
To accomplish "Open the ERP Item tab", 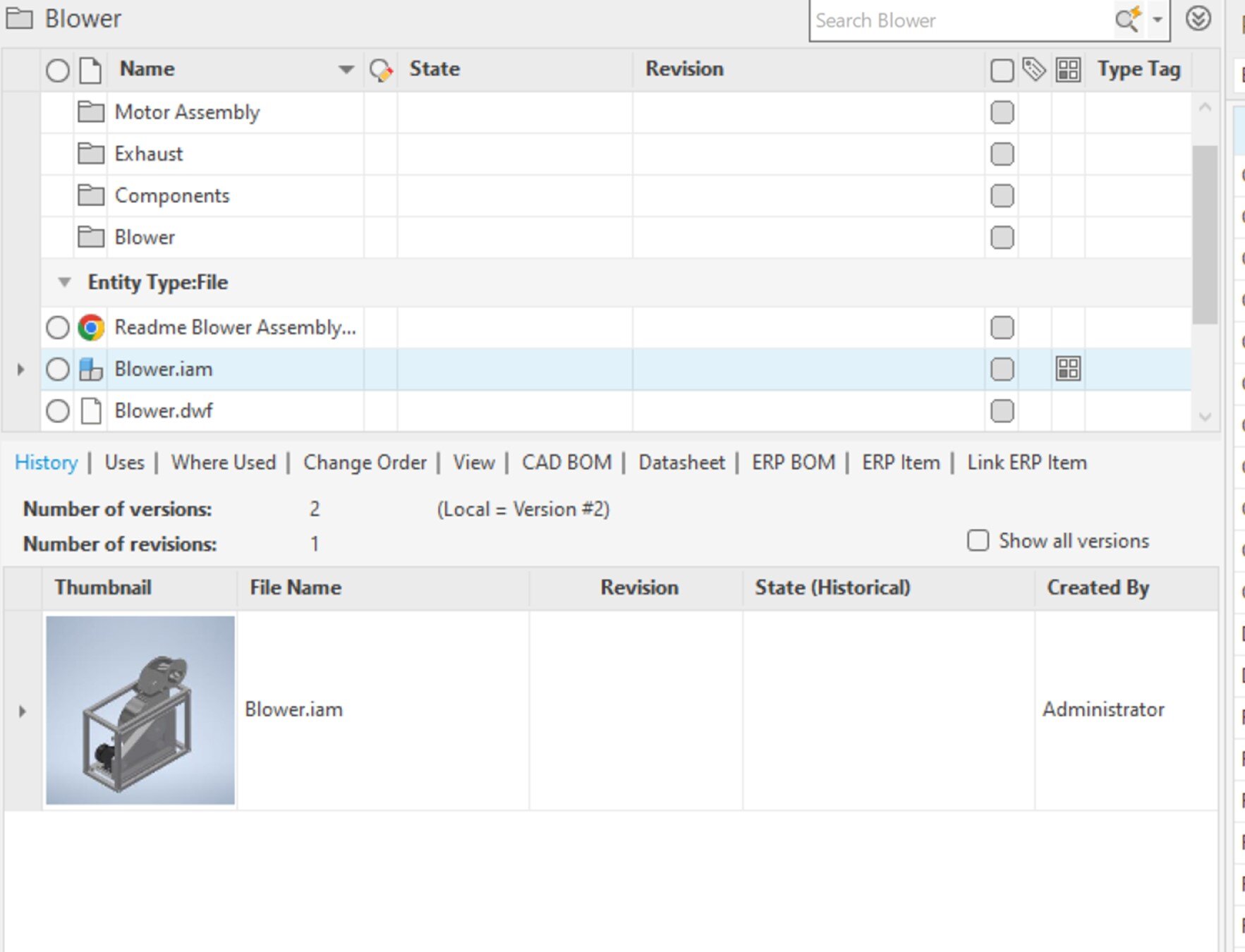I will tap(901, 463).
